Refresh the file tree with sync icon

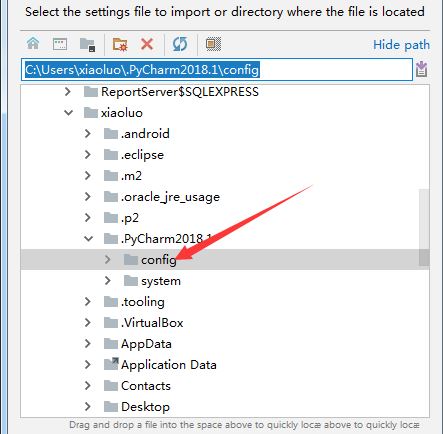180,44
